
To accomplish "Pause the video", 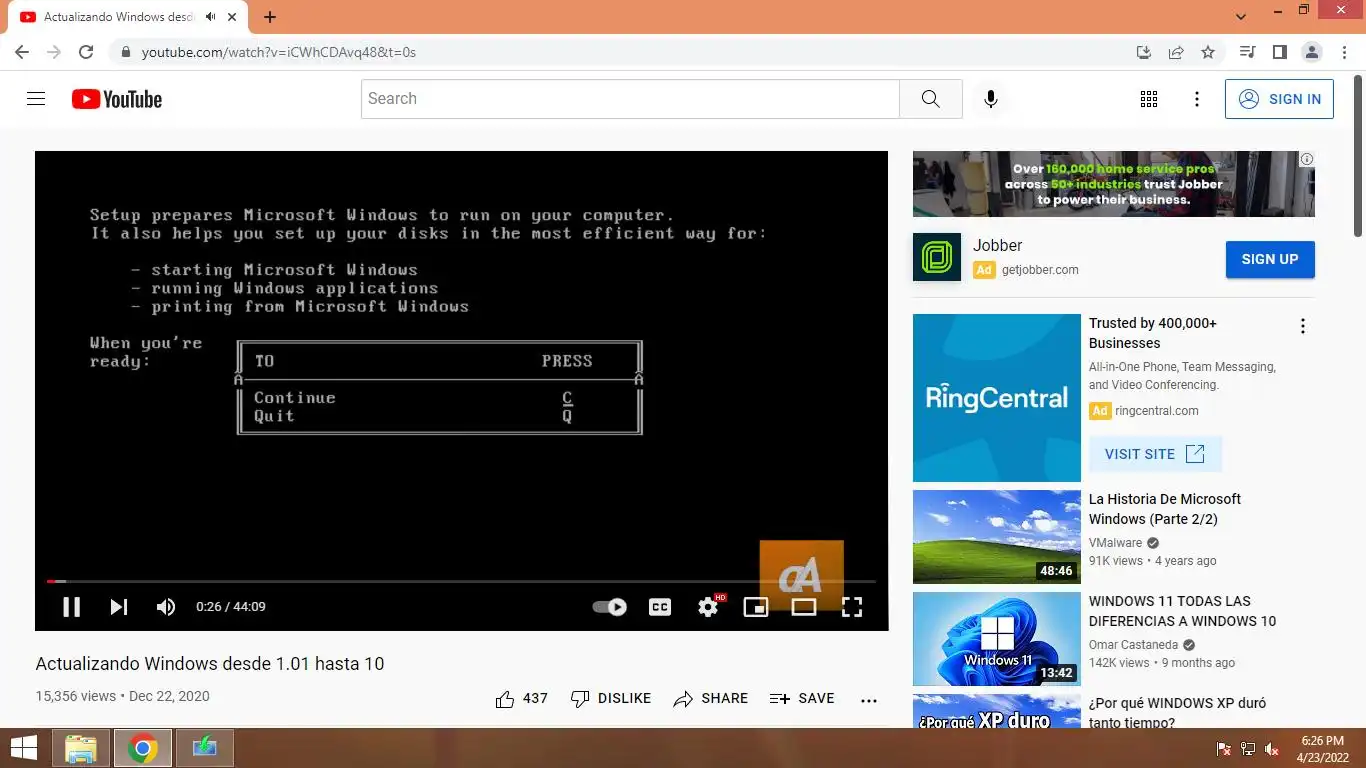I will [x=72, y=607].
